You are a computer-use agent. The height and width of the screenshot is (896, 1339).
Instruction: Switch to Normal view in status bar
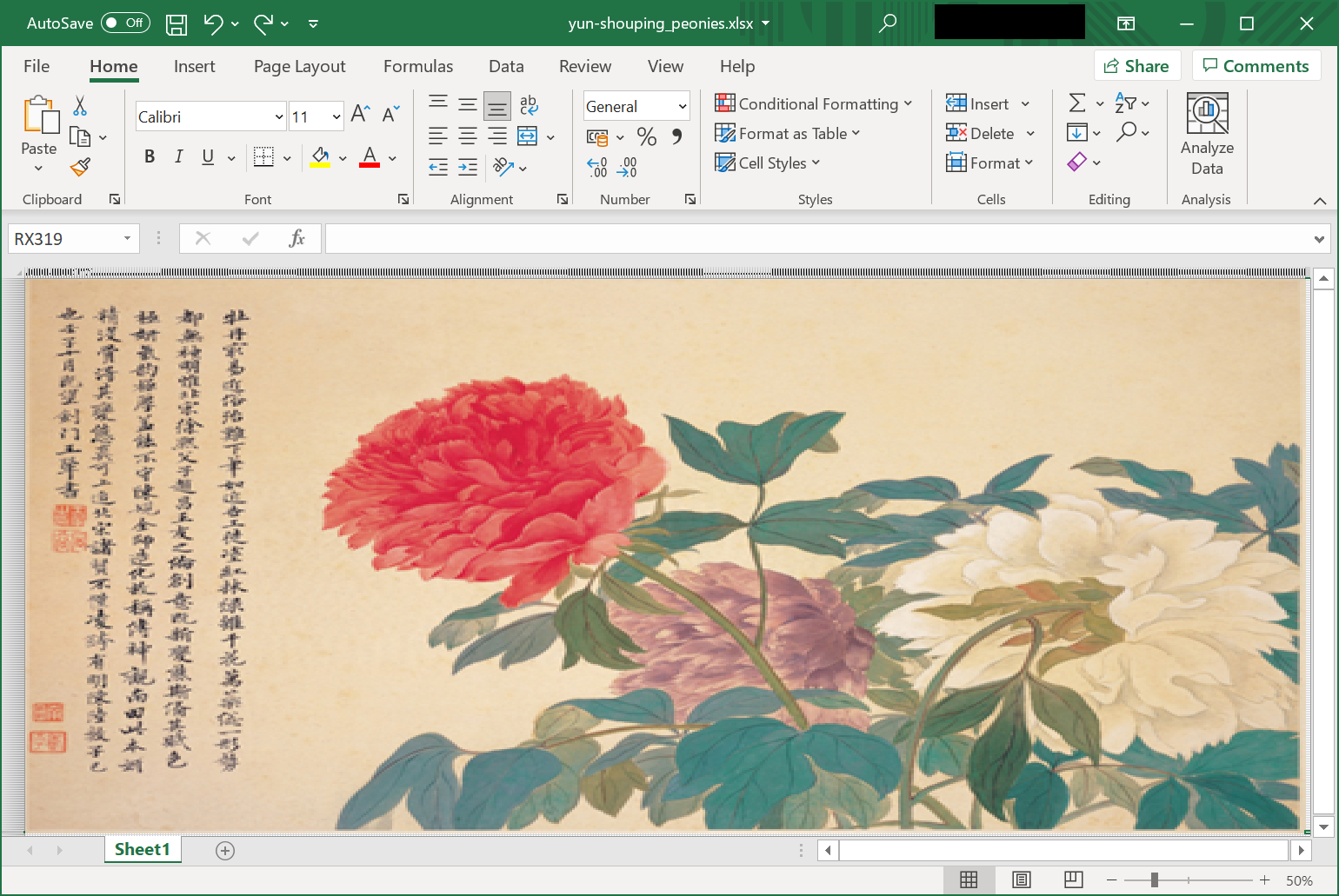[969, 880]
